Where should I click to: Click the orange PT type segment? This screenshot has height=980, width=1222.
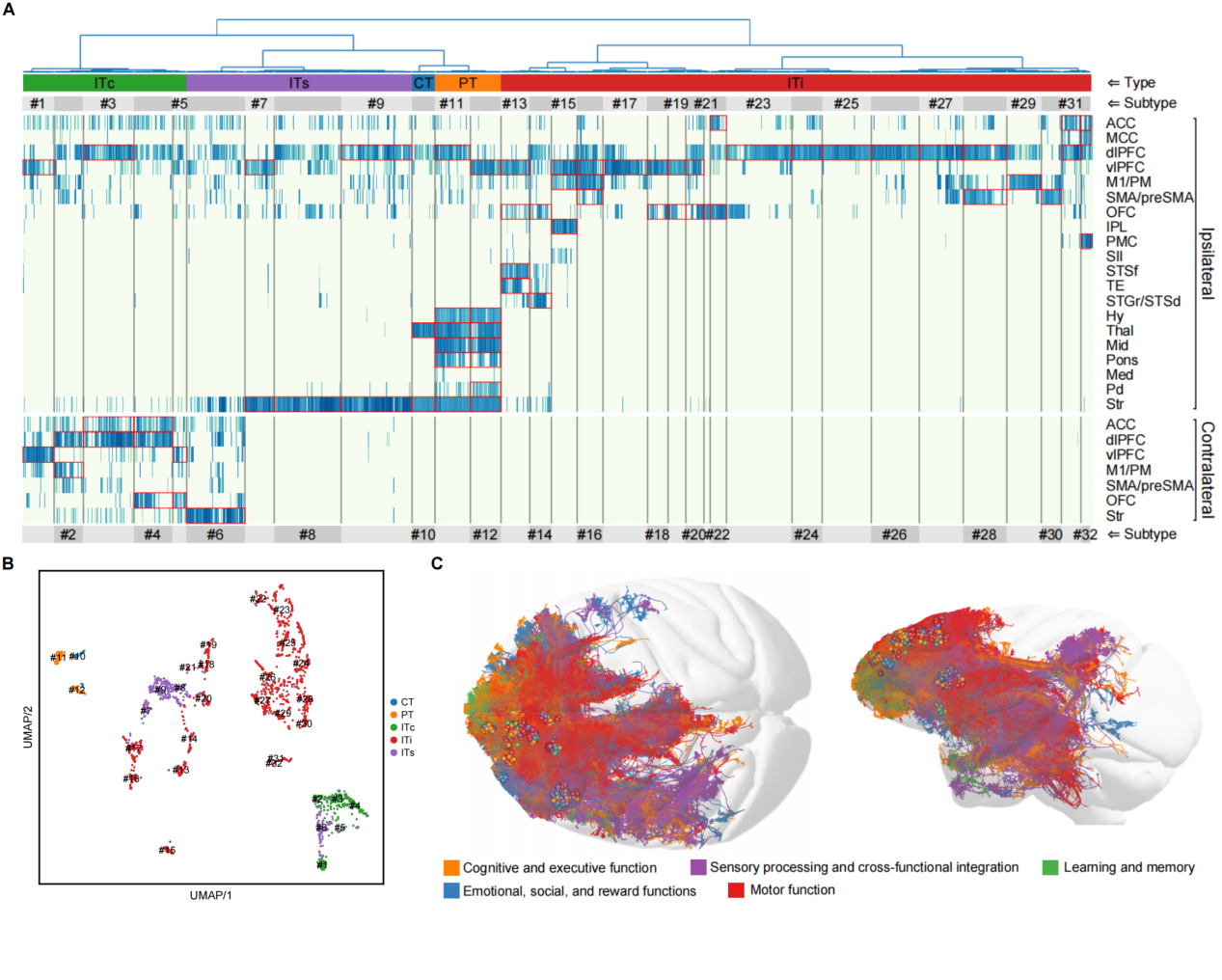(468, 83)
